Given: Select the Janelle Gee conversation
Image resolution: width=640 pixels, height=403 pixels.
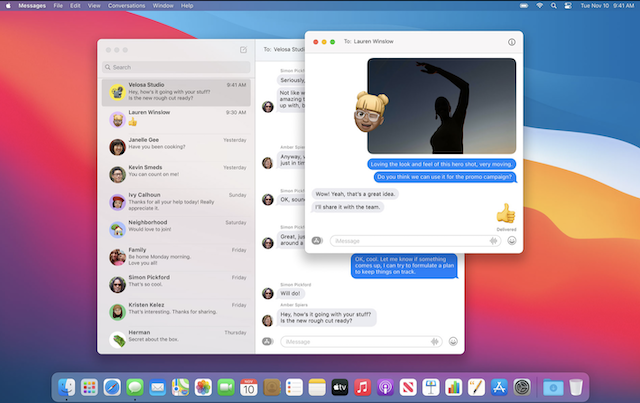Looking at the screenshot, I should click(175, 145).
